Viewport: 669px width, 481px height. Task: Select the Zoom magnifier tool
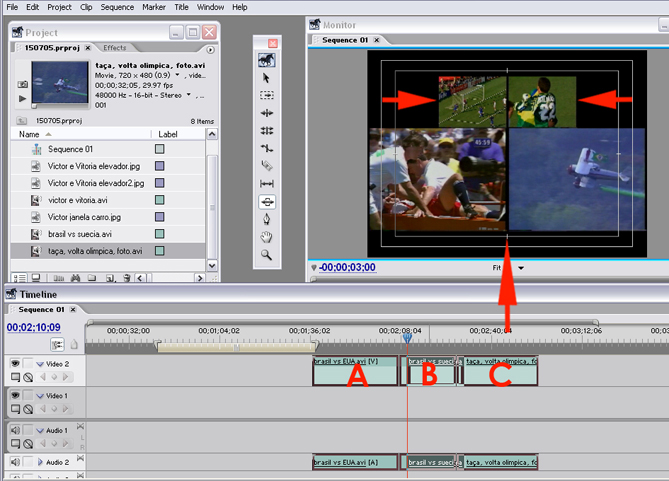click(x=267, y=255)
